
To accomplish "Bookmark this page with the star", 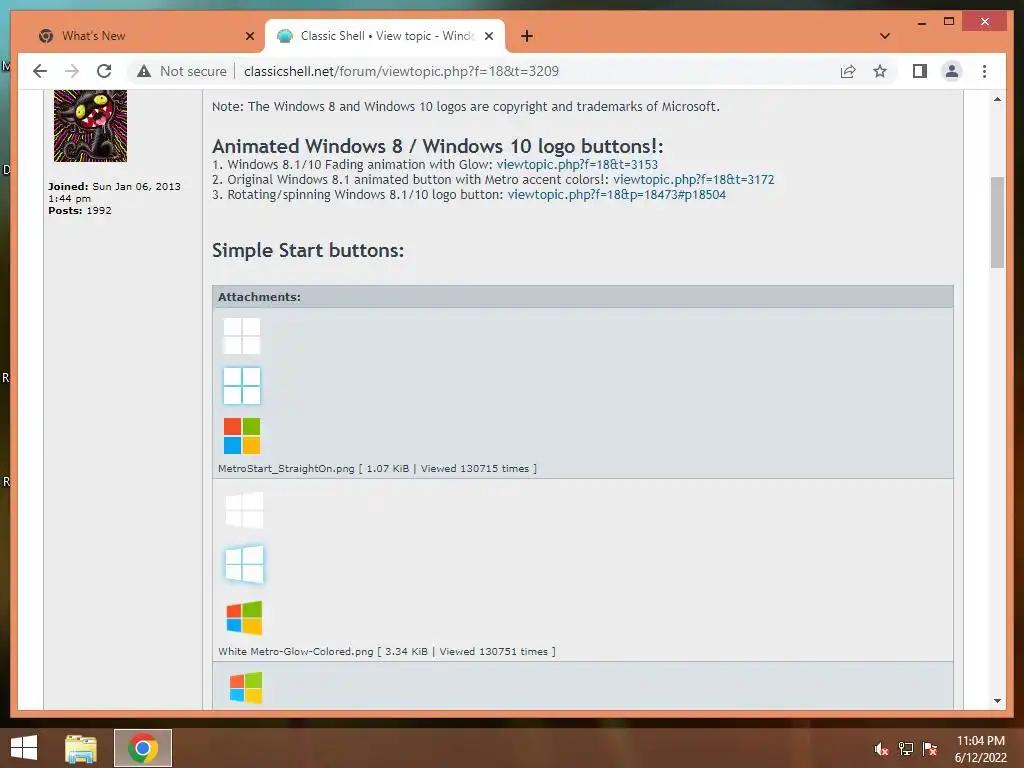I will [x=880, y=71].
